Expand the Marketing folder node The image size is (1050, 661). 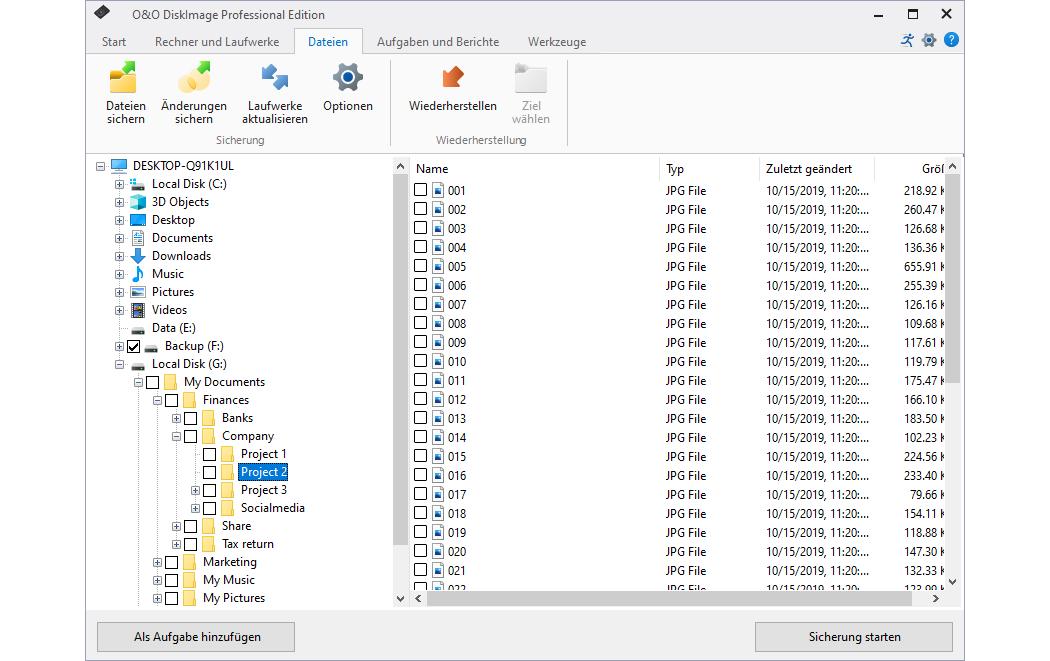click(157, 563)
